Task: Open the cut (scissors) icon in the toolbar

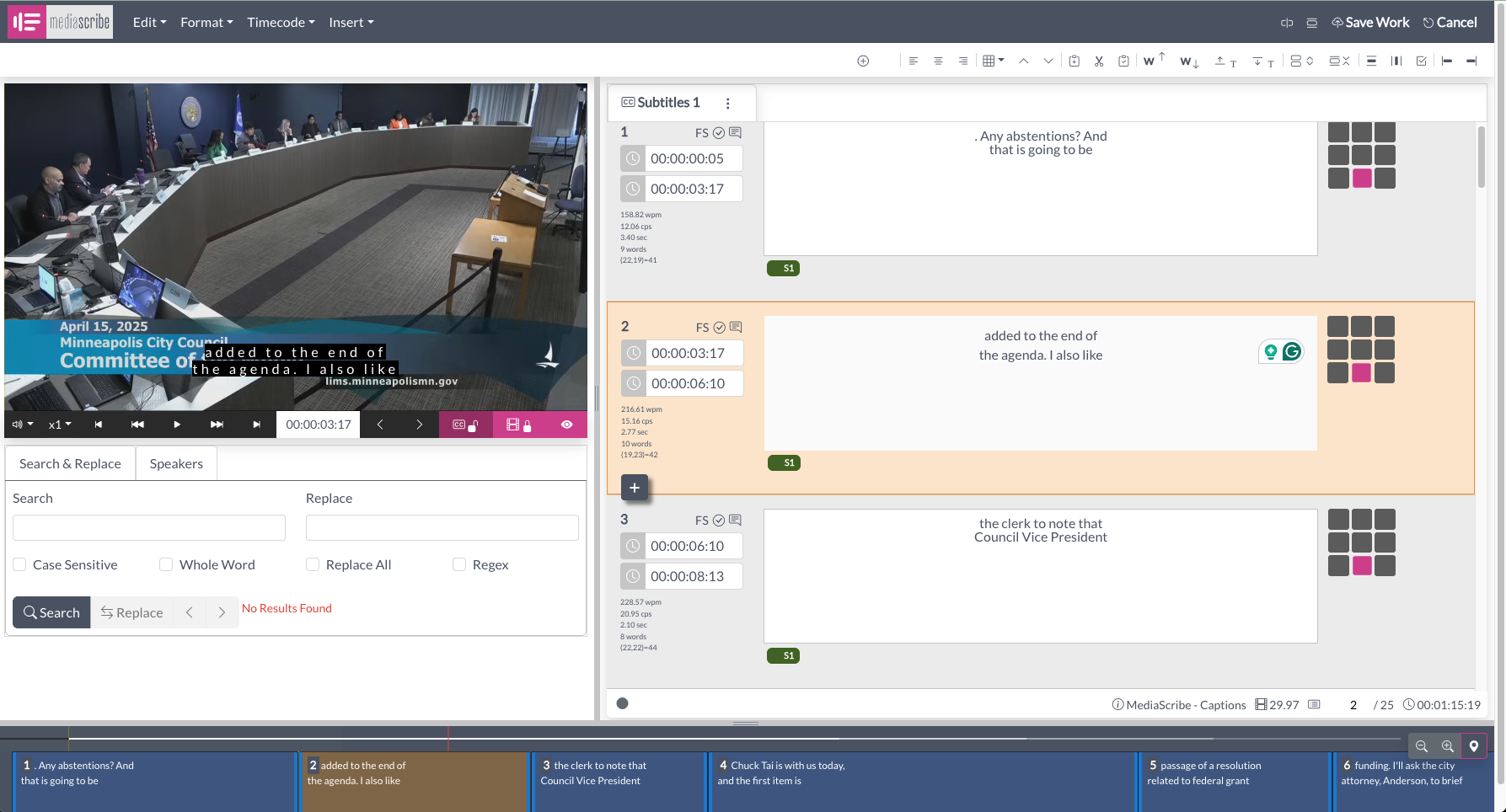Action: pos(1099,60)
